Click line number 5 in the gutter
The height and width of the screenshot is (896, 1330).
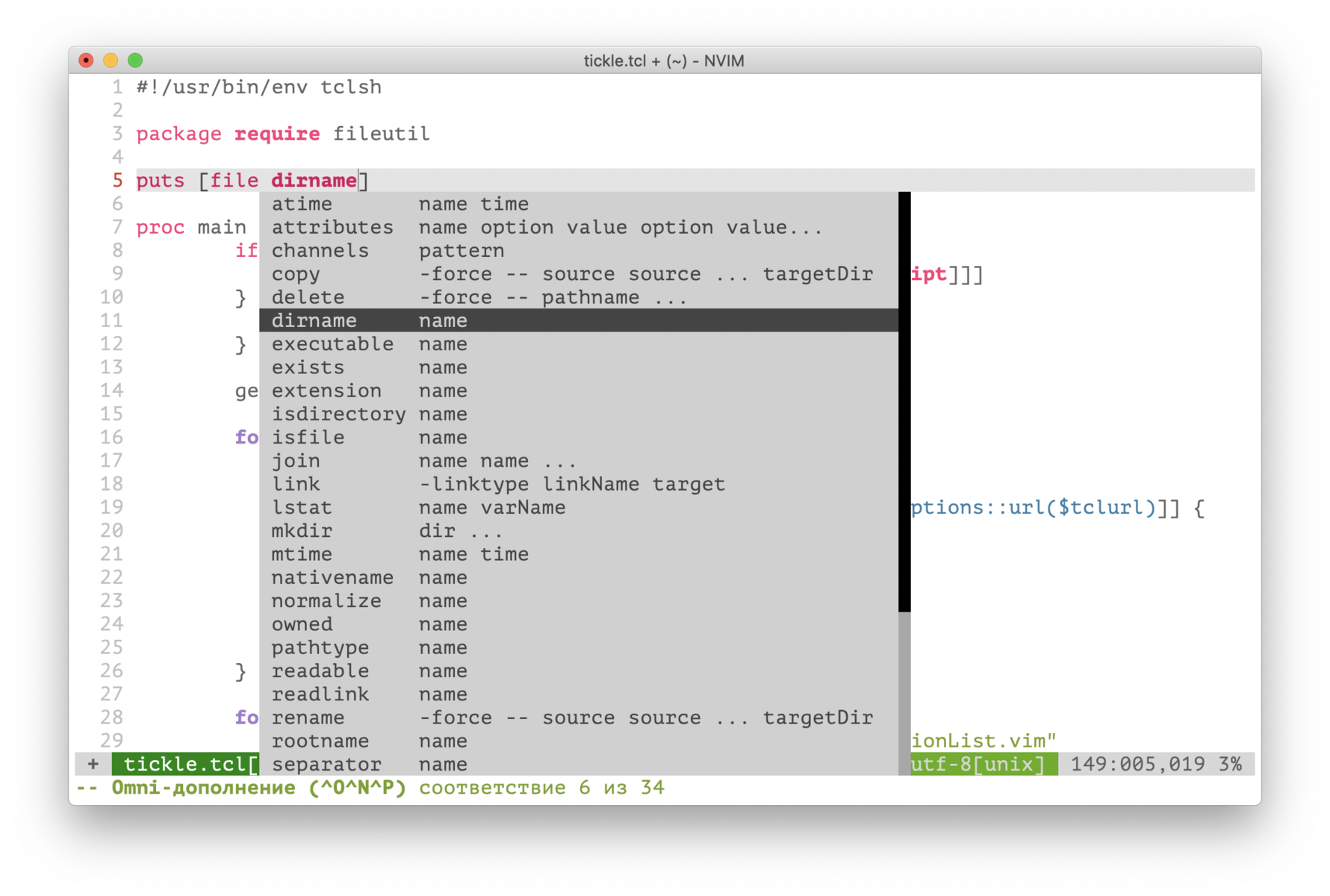click(117, 181)
